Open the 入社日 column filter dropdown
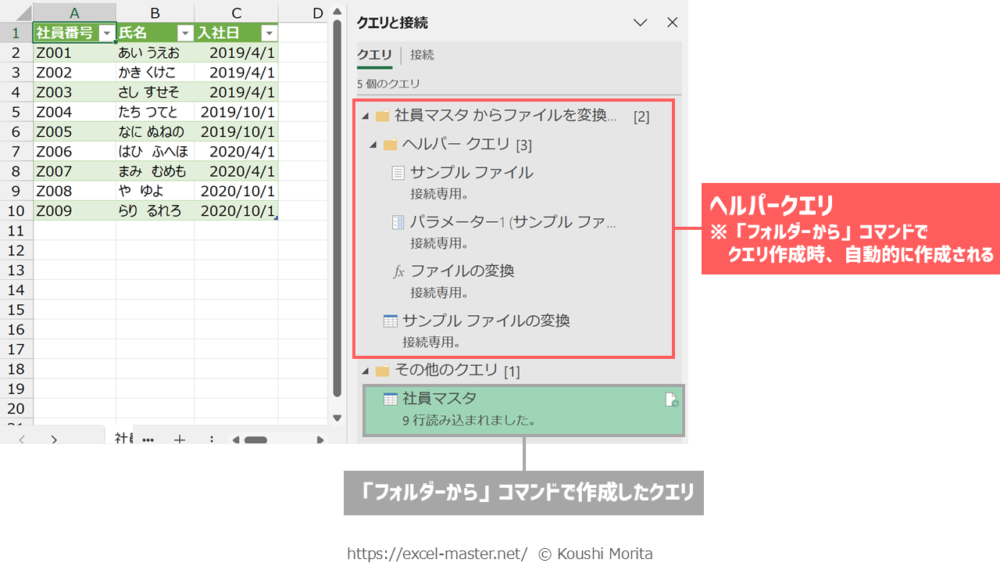This screenshot has width=1000, height=563. pos(266,33)
